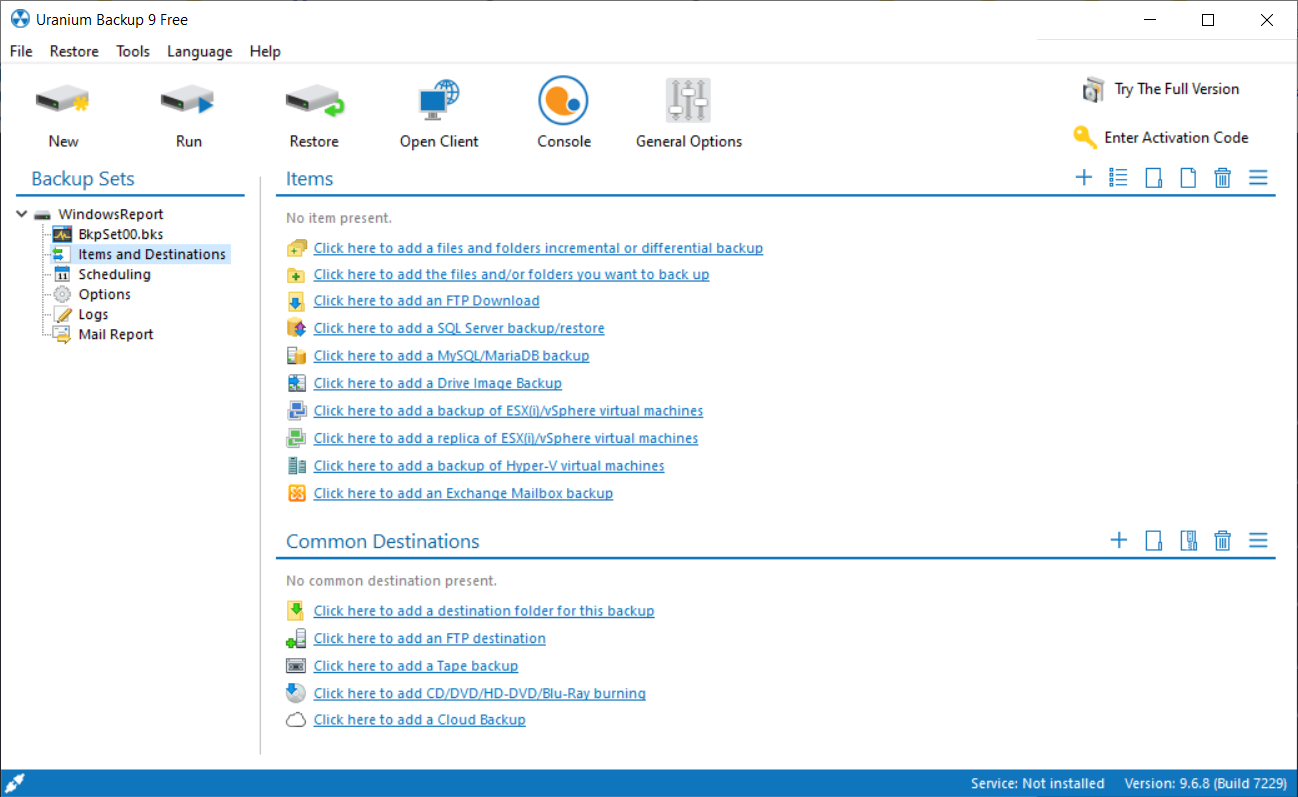The image size is (1298, 797).
Task: Click link to add a Drive Image Backup
Action: [x=437, y=383]
